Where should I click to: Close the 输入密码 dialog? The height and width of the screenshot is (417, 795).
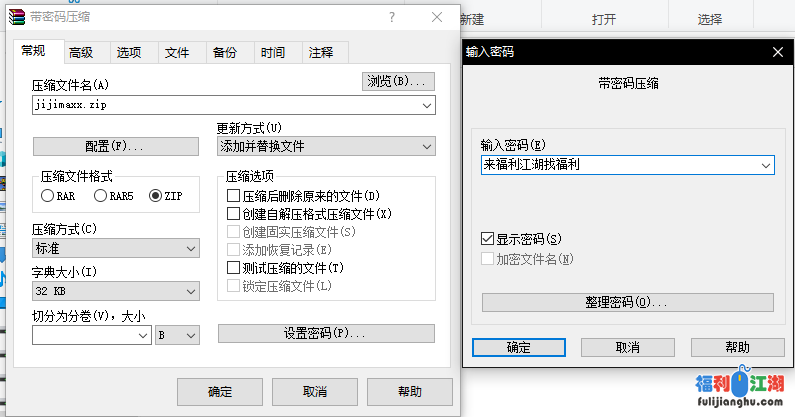[778, 52]
